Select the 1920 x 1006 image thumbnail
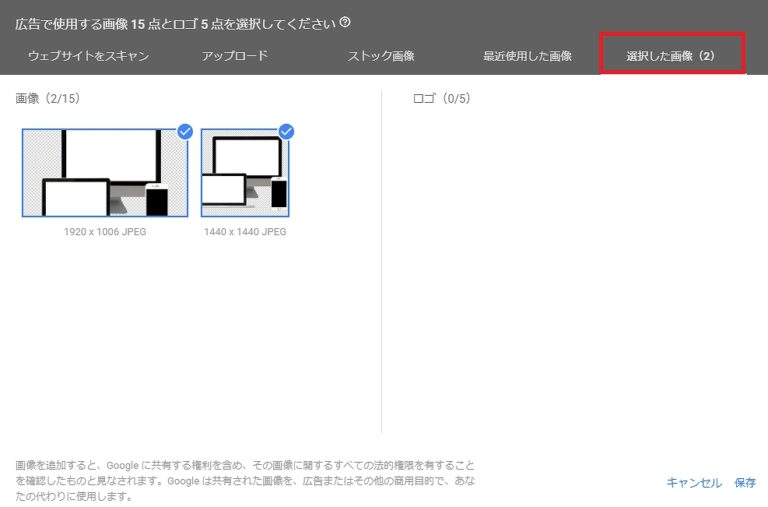Viewport: 768px width, 507px height. [x=104, y=173]
